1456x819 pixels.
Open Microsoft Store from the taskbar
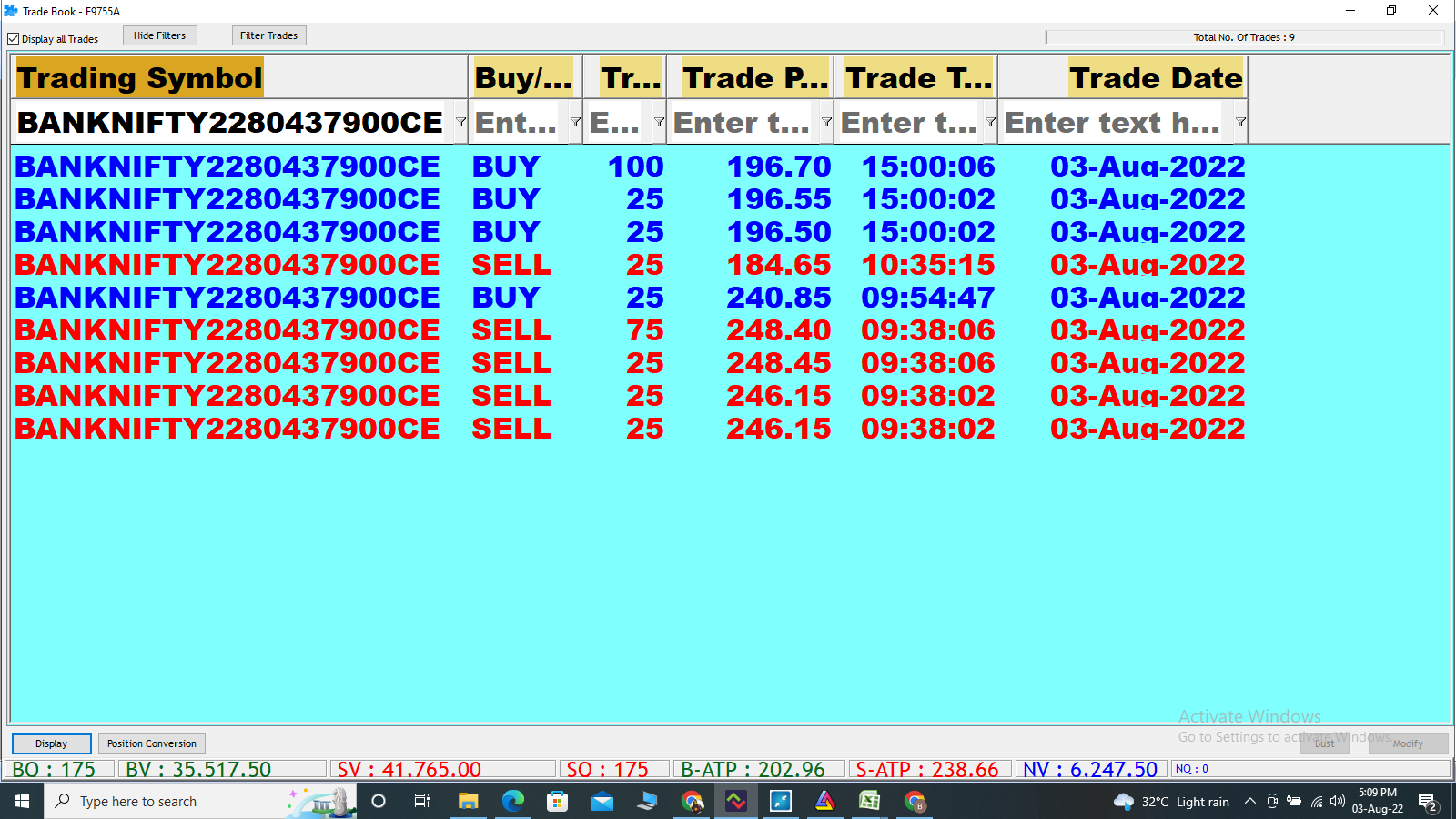tap(557, 801)
